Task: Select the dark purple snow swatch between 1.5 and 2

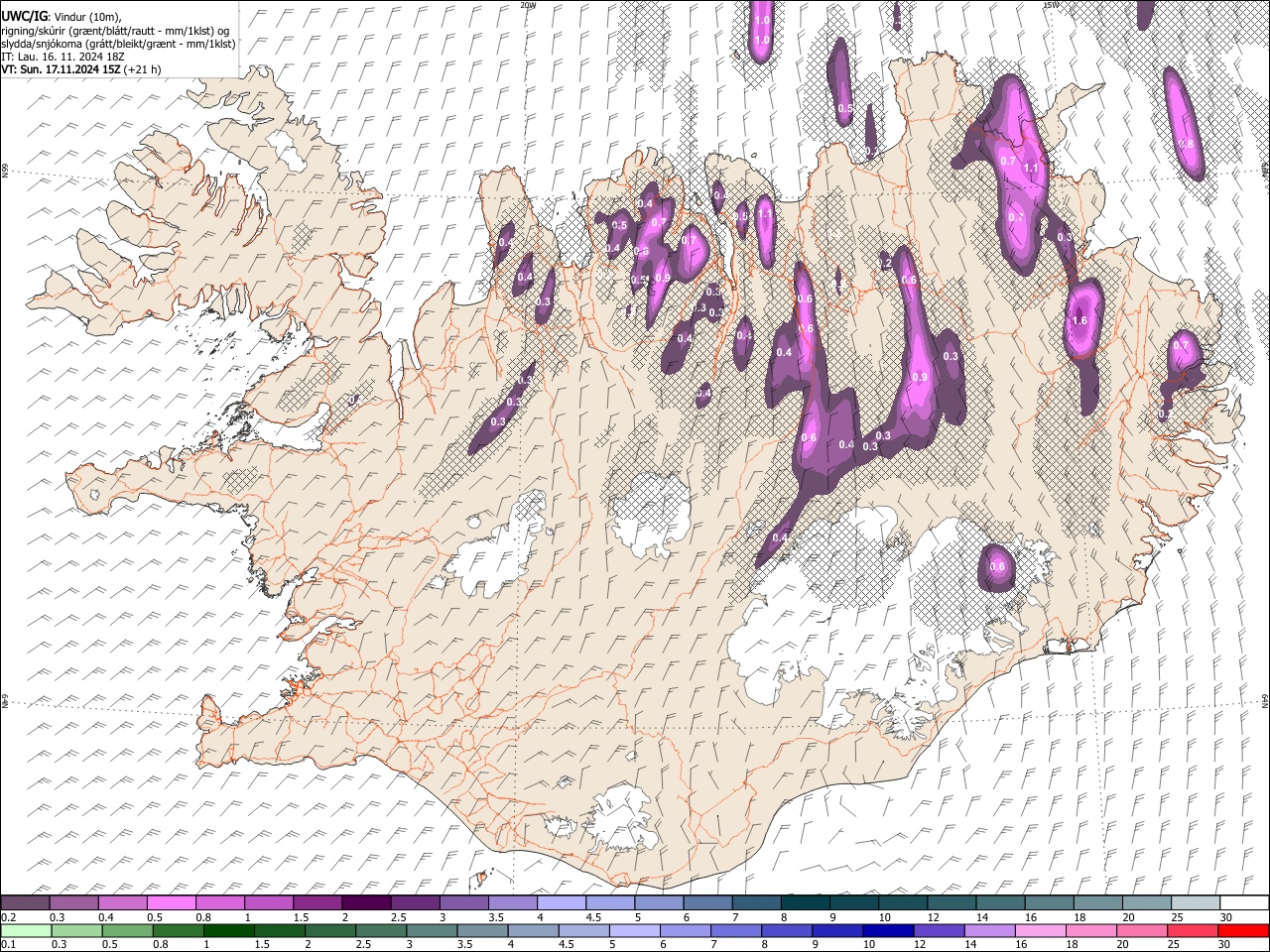Action: pyautogui.click(x=317, y=902)
